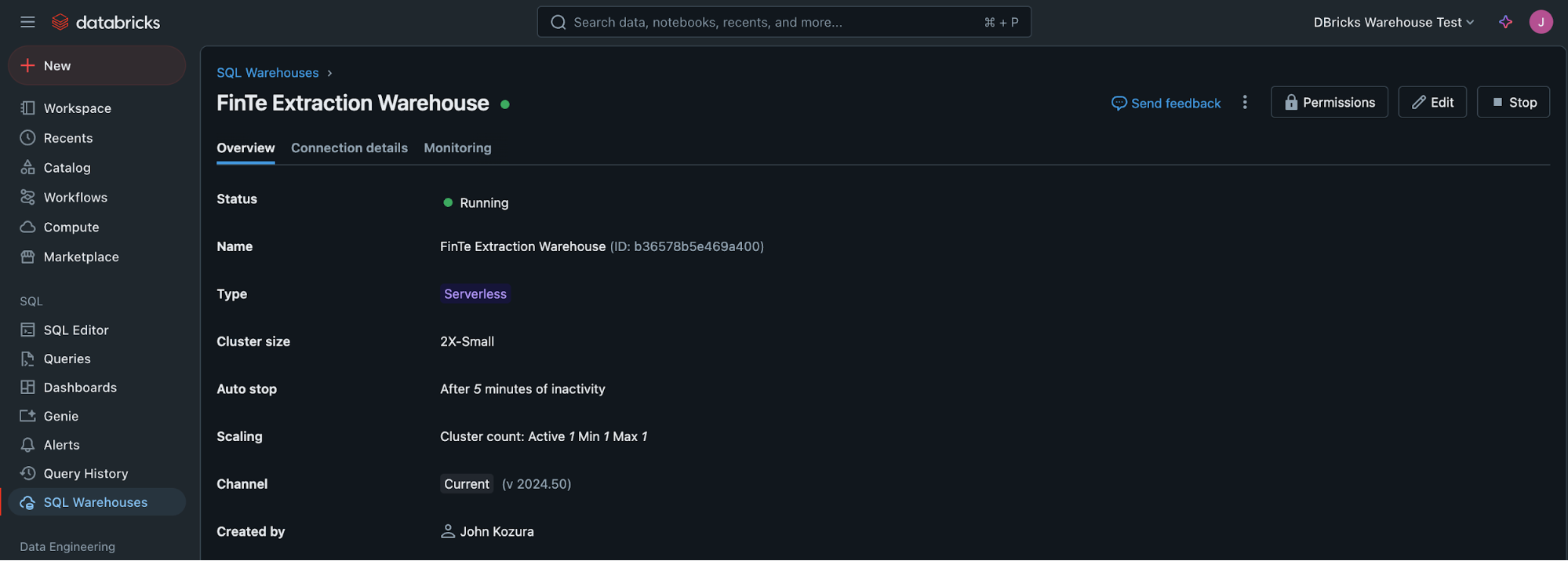Switch to the Monitoring tab

[x=457, y=148]
